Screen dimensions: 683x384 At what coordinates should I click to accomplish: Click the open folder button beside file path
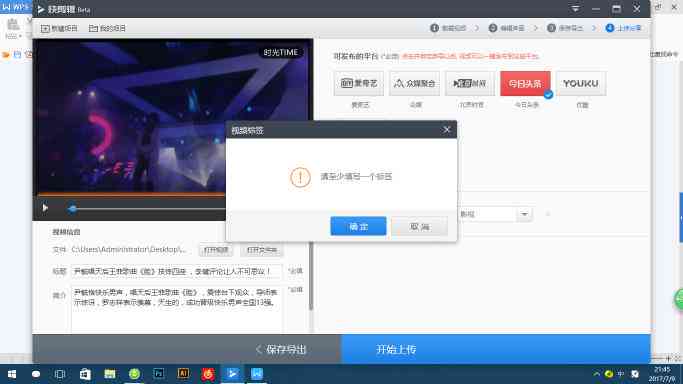[x=262, y=250]
